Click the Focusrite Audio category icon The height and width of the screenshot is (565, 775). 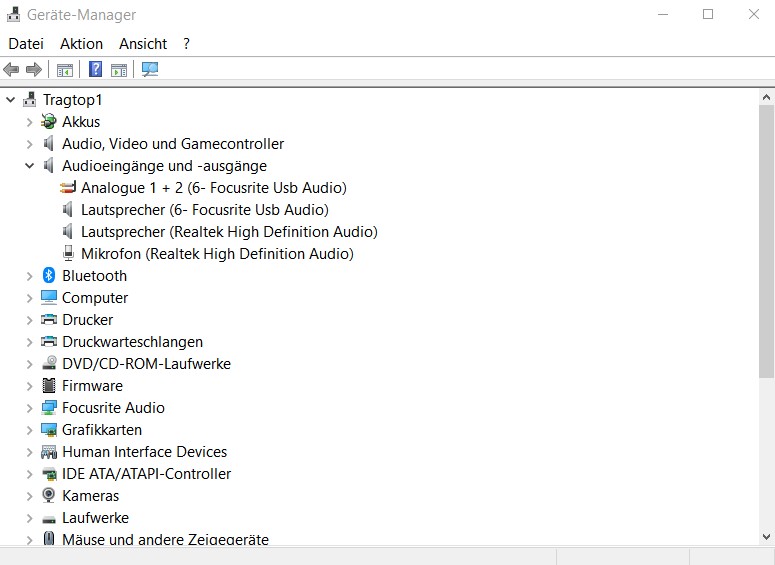click(x=49, y=407)
